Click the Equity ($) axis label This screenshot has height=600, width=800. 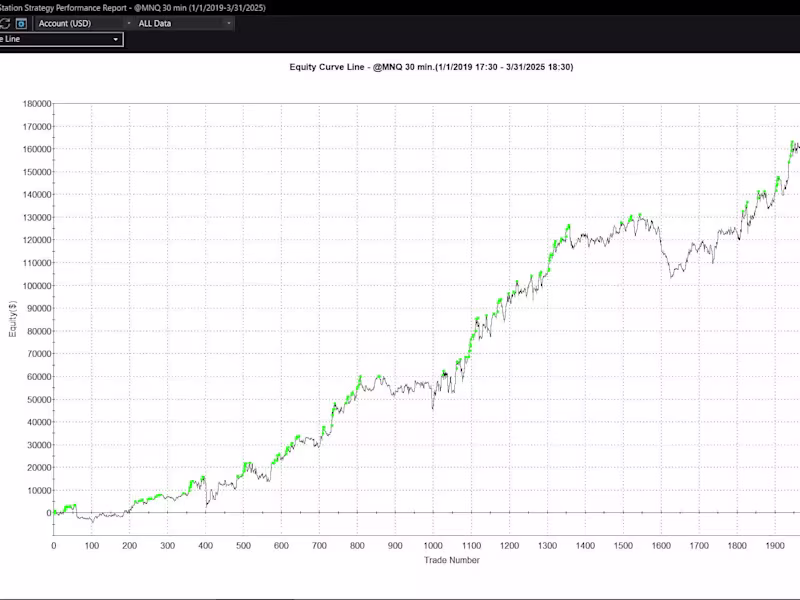coord(14,316)
